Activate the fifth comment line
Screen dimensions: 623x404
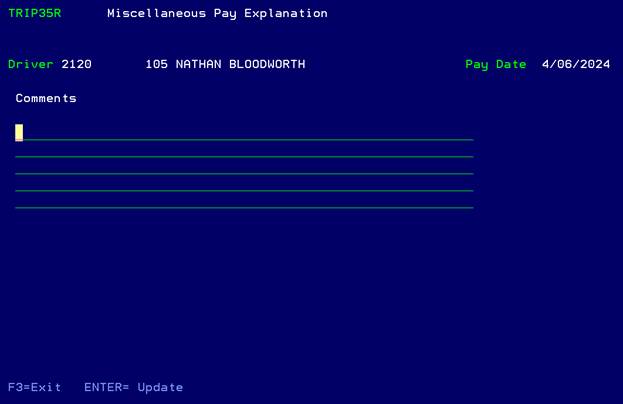click(245, 200)
